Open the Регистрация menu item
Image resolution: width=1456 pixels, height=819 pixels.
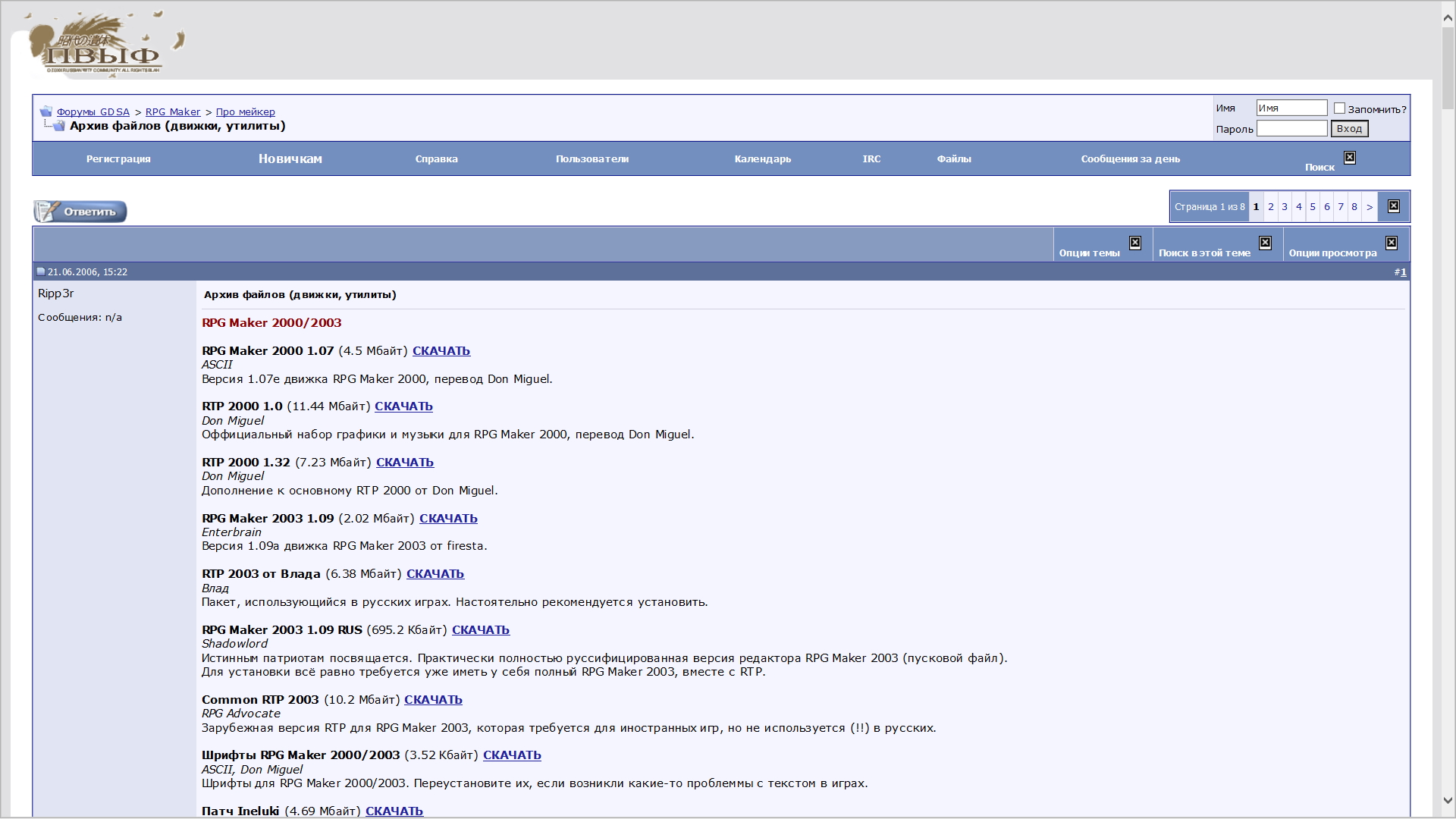(118, 159)
